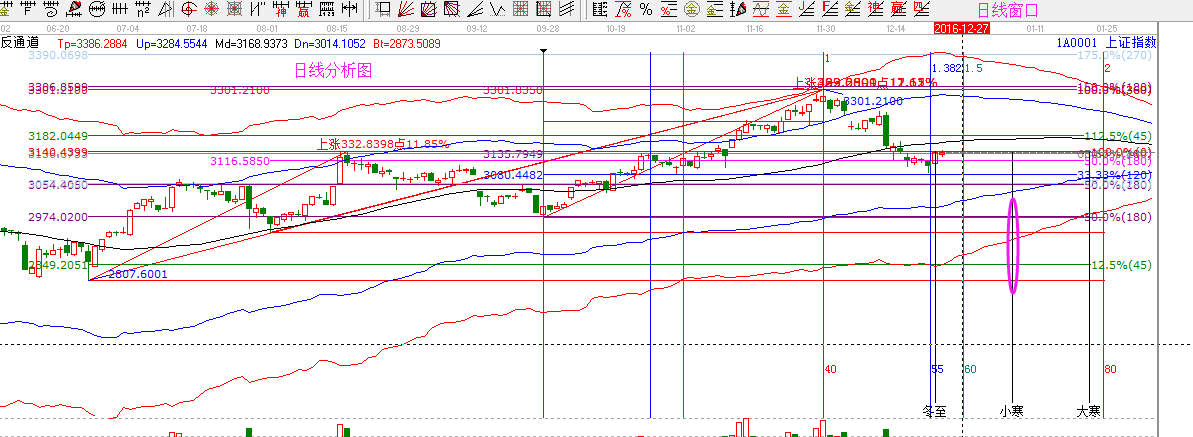
Task: Click the Up=3284.5544 indicator value
Action: 172,43
